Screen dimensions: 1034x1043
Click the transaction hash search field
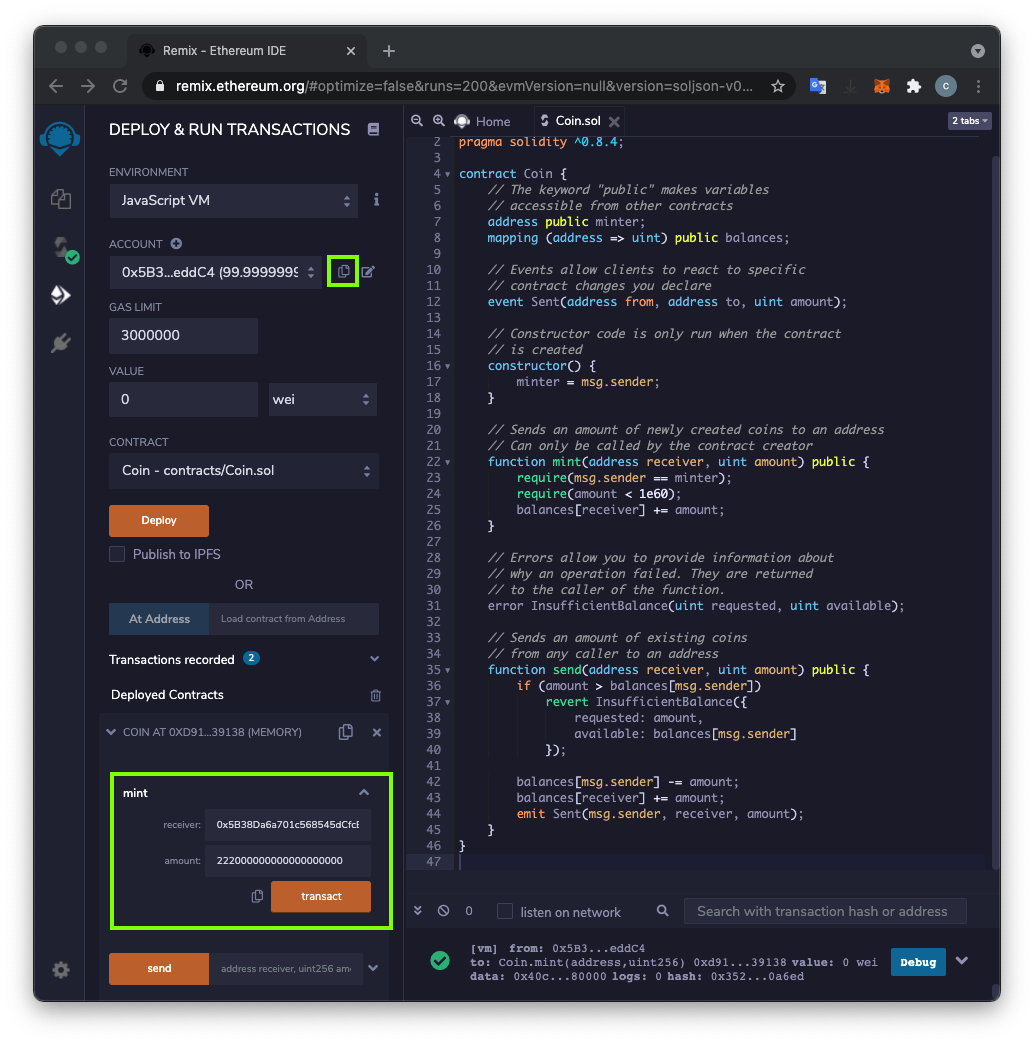point(825,911)
